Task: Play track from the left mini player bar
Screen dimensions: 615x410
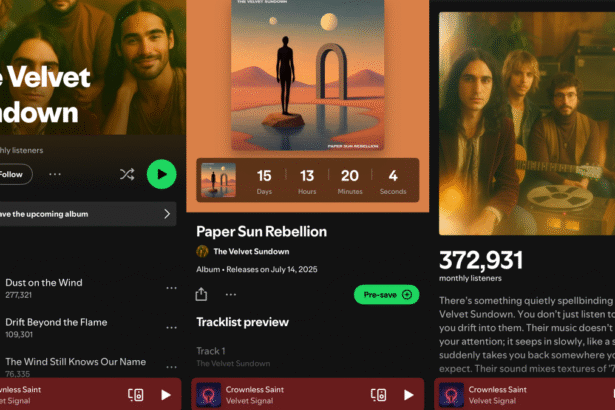Action: click(x=166, y=395)
